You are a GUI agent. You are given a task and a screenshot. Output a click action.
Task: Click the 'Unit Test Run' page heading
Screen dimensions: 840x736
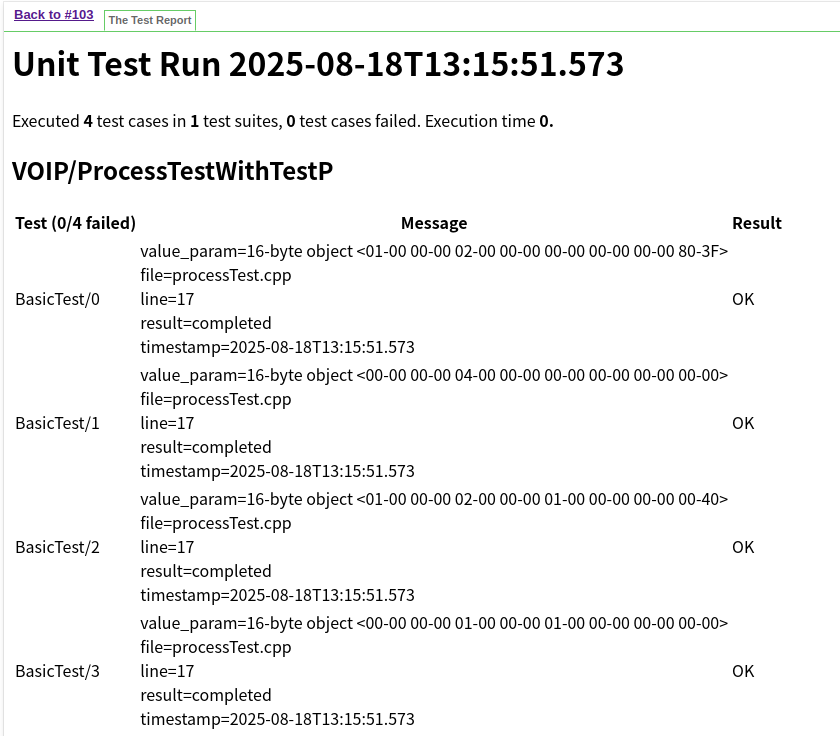318,64
